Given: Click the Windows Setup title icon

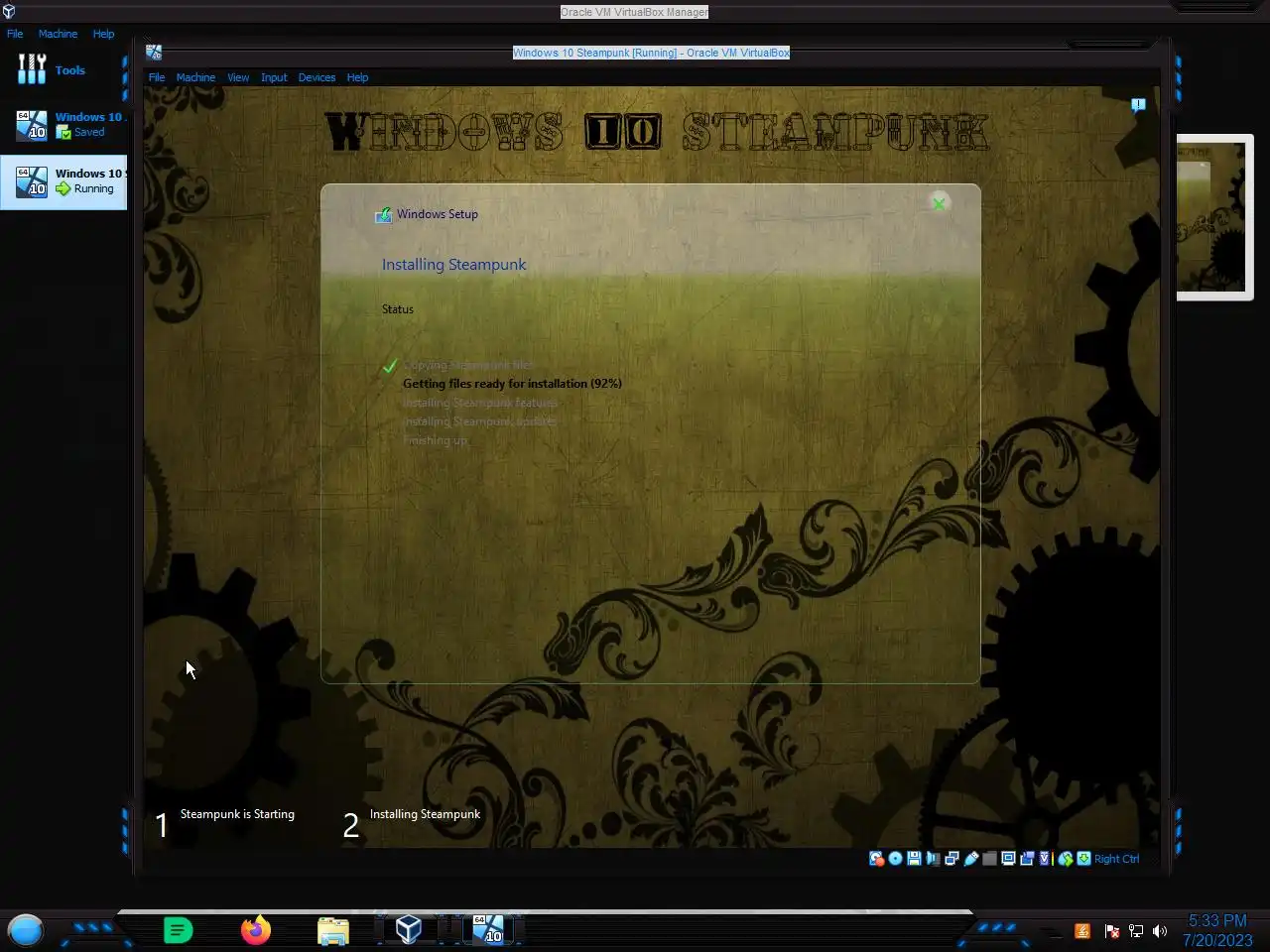Looking at the screenshot, I should pyautogui.click(x=383, y=214).
